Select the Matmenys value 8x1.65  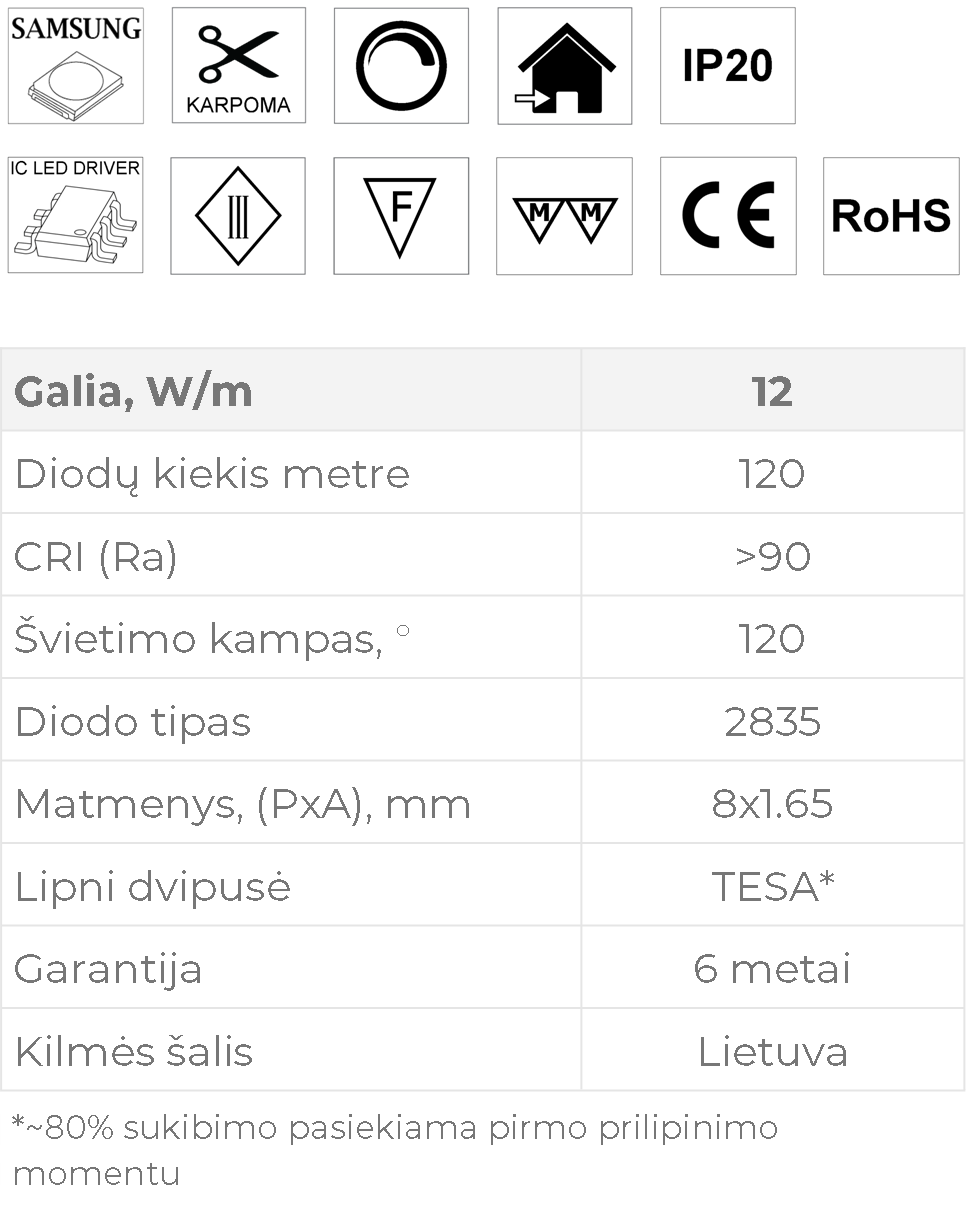pos(773,803)
